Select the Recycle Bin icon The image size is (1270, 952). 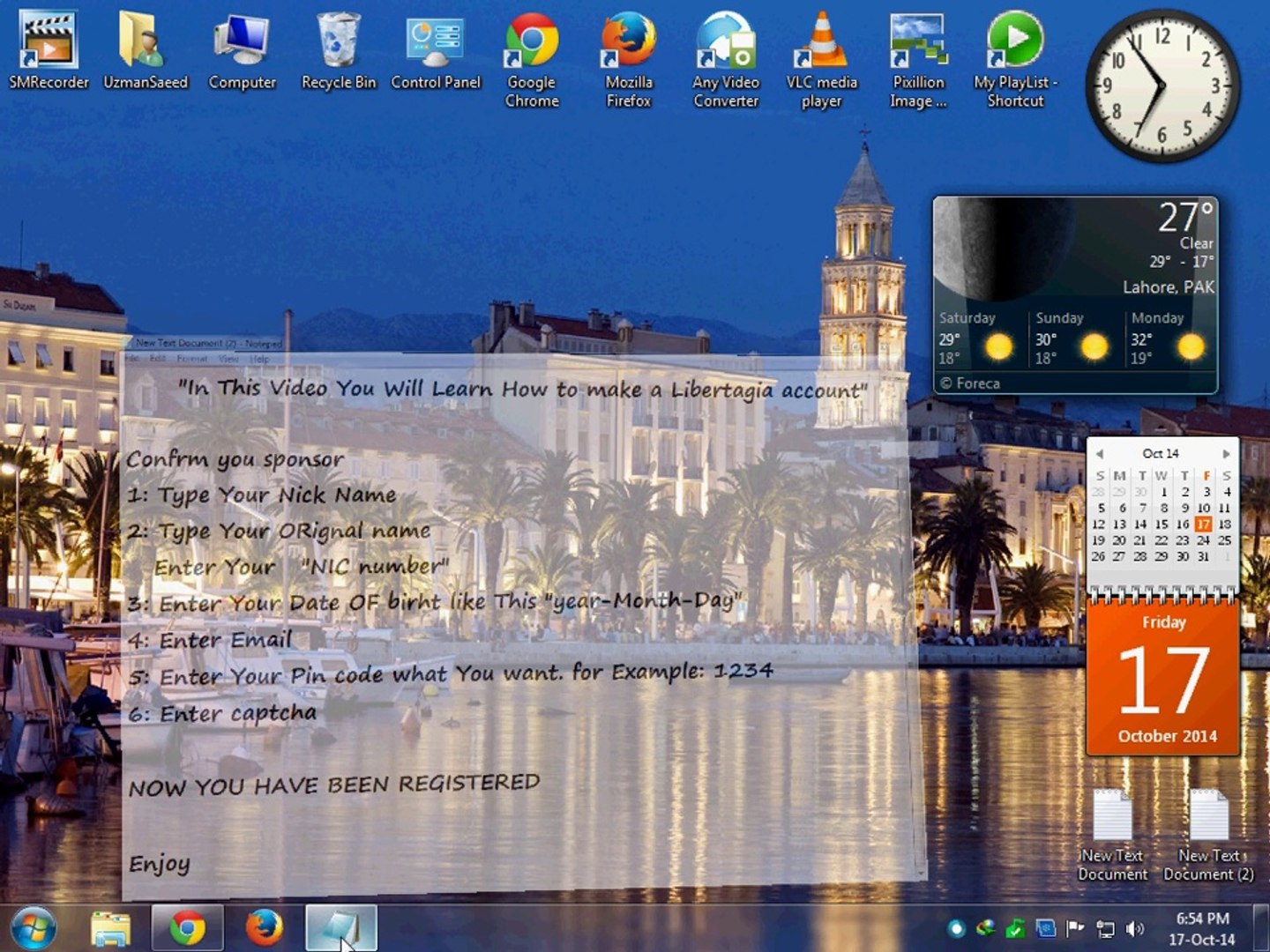click(x=339, y=50)
